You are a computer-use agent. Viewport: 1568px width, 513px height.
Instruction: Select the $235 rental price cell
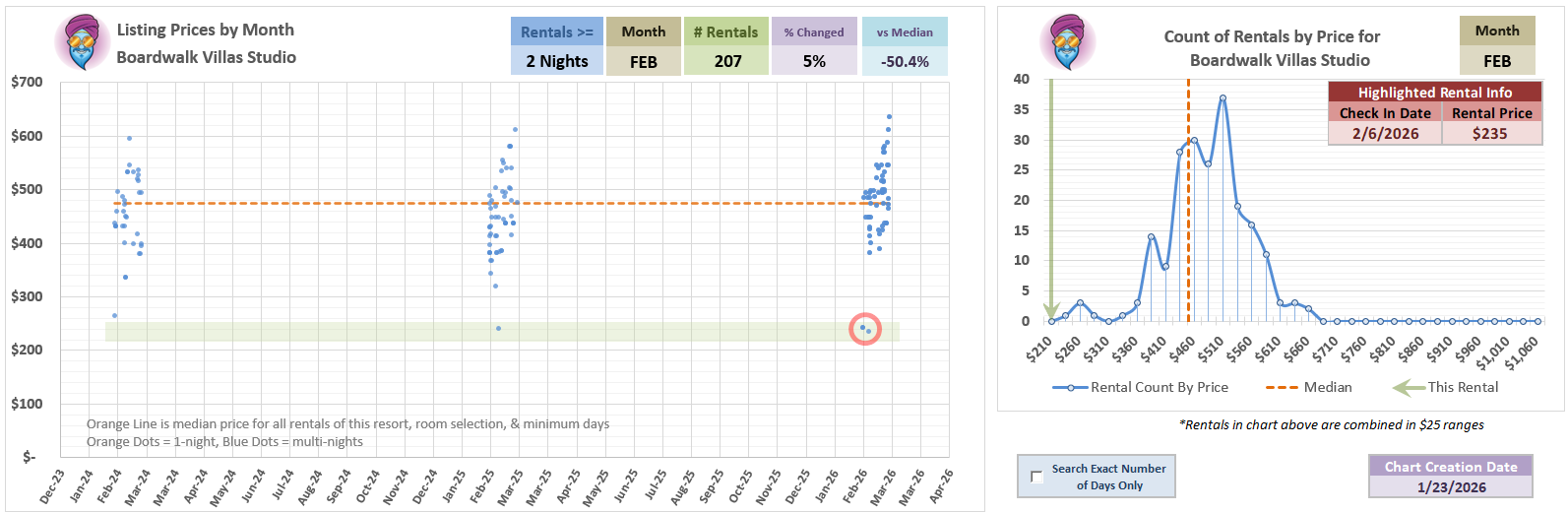tap(1490, 133)
